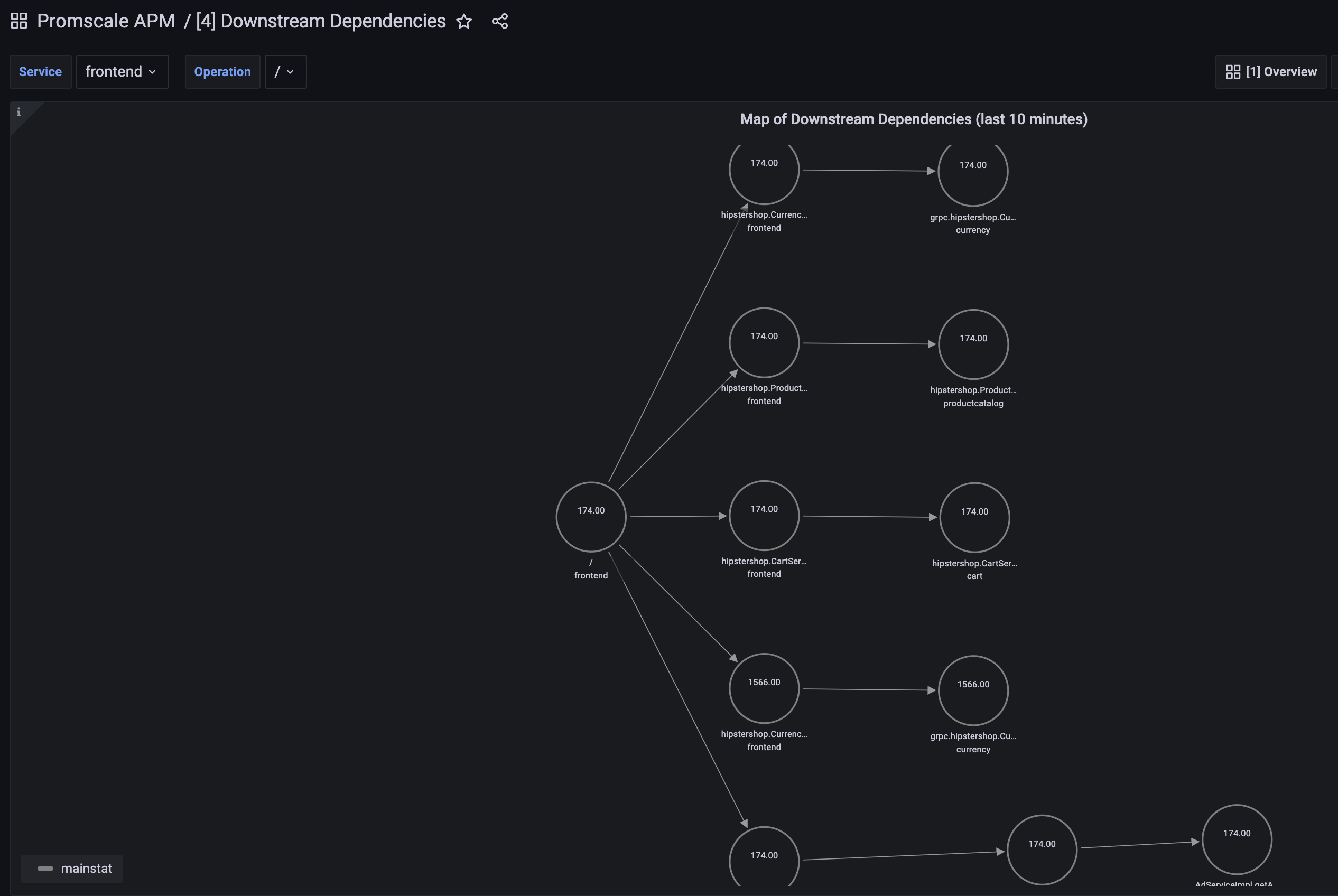Star this dashboard as favorite

coord(463,22)
